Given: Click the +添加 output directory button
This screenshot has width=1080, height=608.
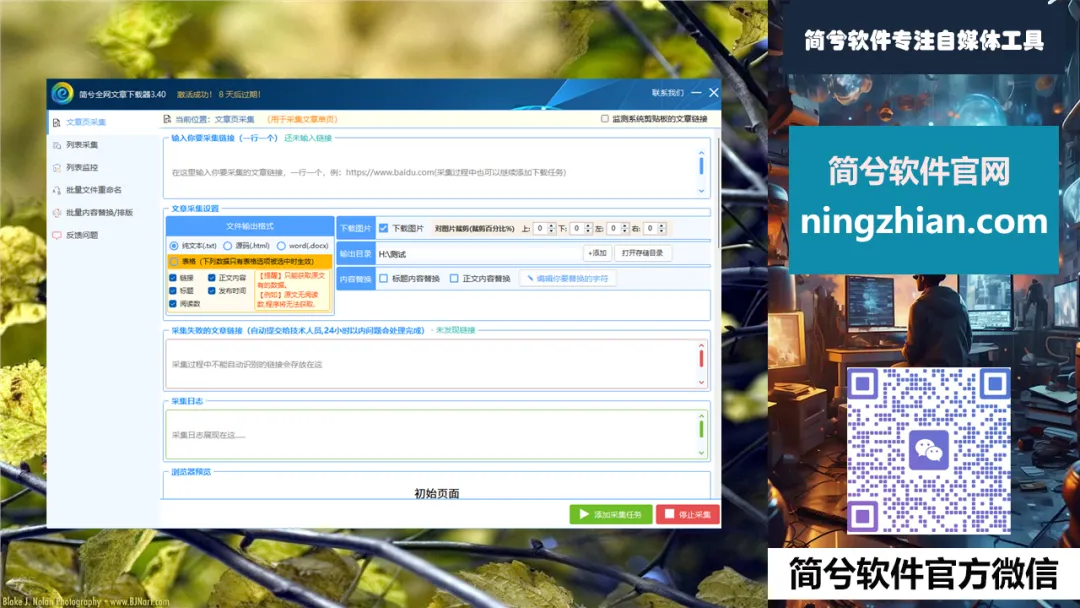Looking at the screenshot, I should (x=596, y=253).
